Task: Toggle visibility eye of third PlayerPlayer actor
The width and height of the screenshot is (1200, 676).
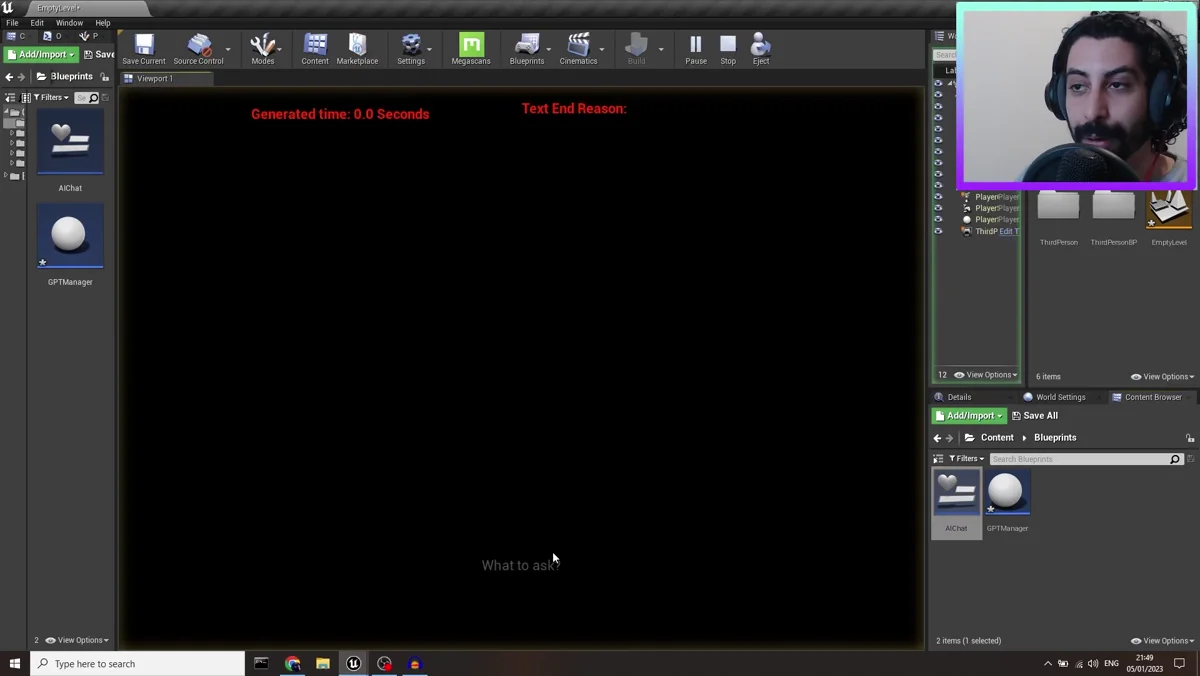Action: [938, 219]
